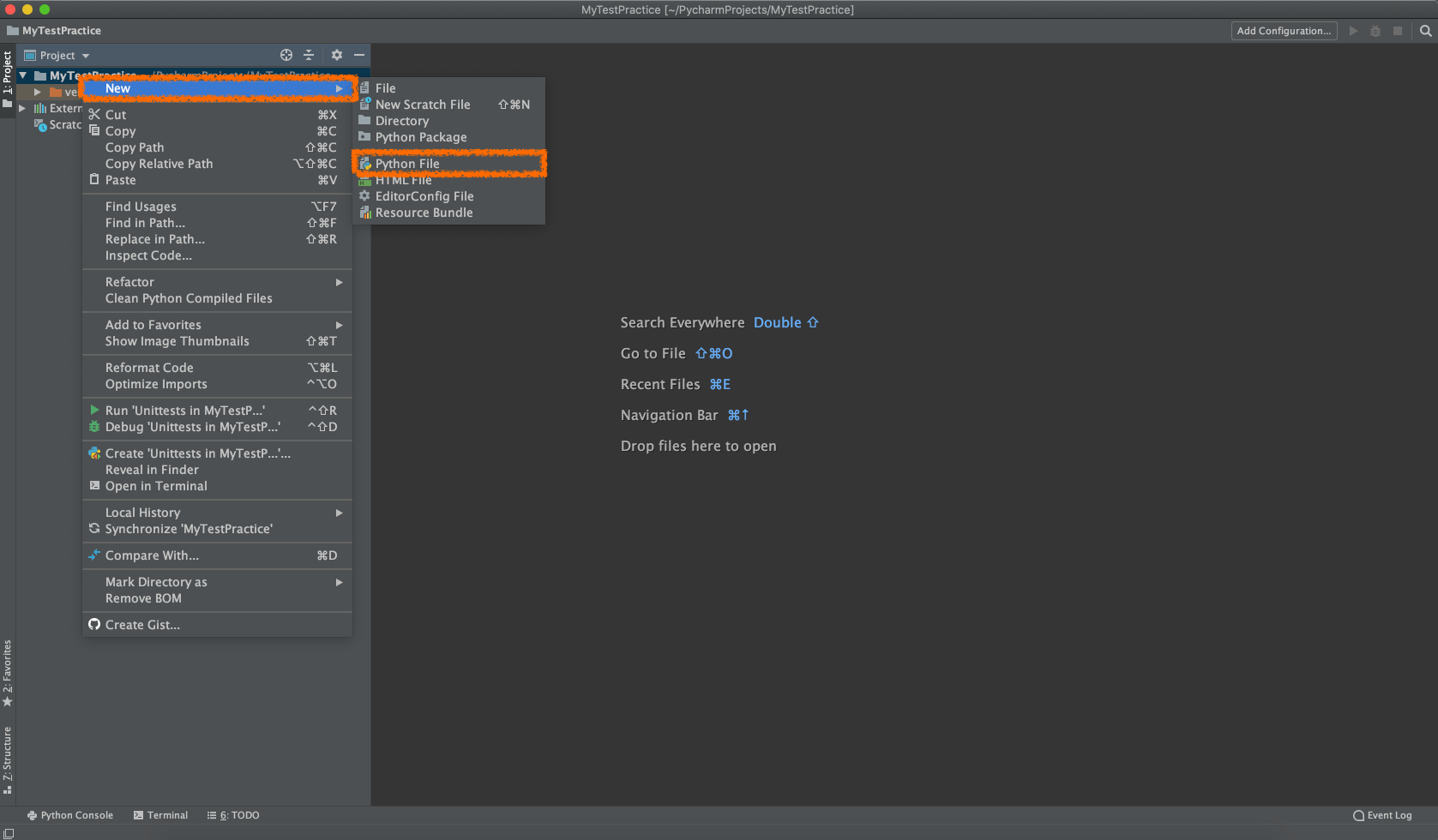Choose Compare With...
This screenshot has width=1438, height=840.
tap(217, 555)
